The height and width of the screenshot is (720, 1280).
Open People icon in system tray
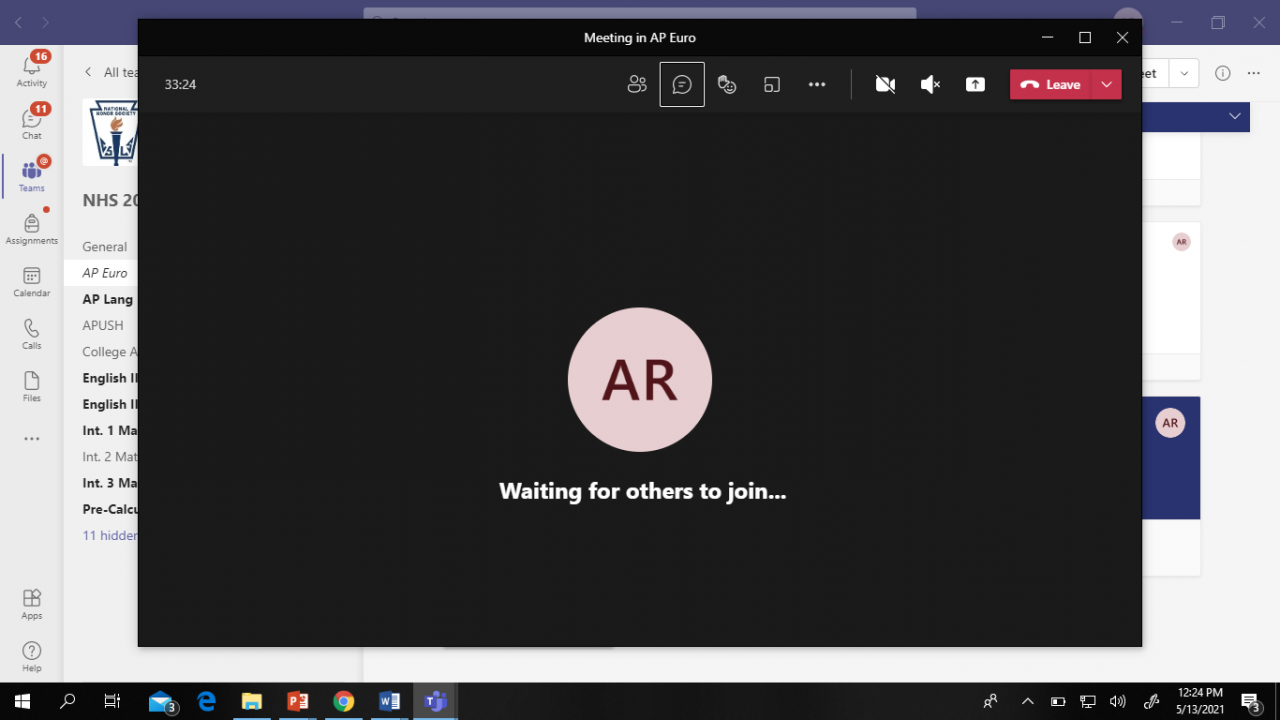tap(991, 701)
